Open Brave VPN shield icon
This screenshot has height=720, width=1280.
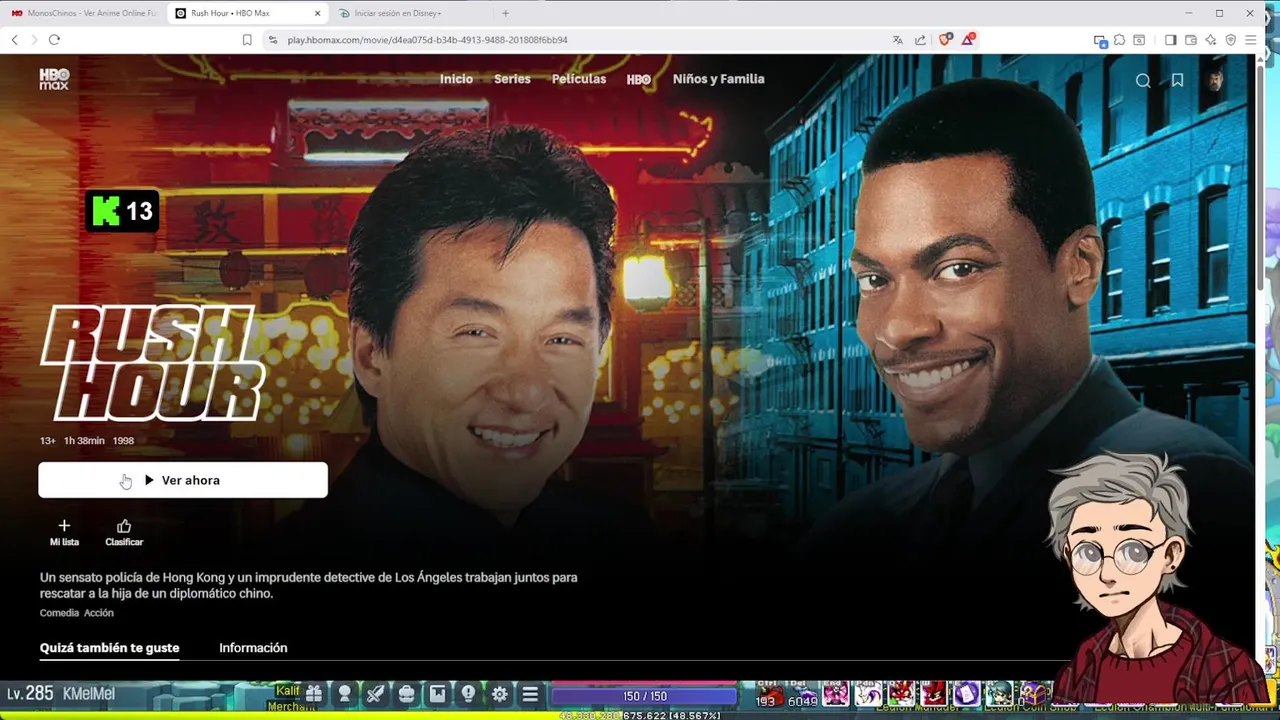[x=1230, y=40]
